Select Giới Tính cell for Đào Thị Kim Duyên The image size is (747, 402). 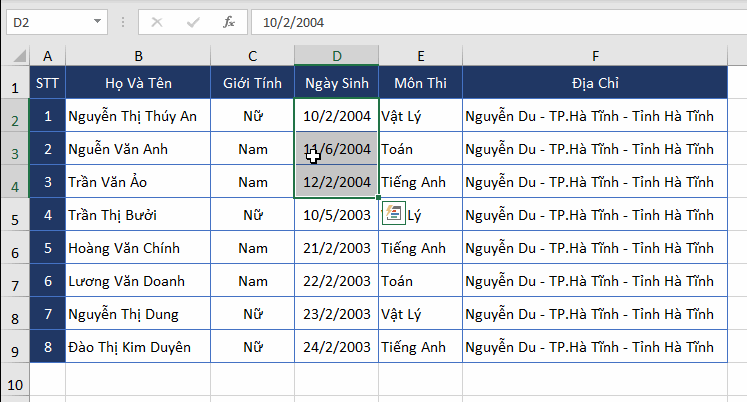(252, 347)
